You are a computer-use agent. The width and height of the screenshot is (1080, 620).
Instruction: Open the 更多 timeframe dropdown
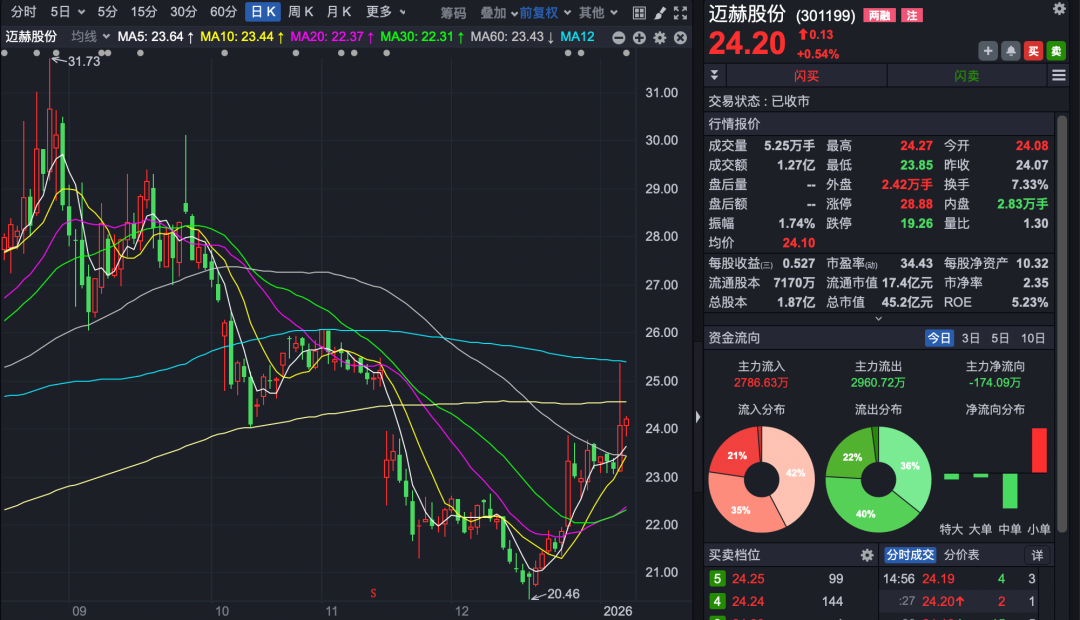(x=385, y=12)
